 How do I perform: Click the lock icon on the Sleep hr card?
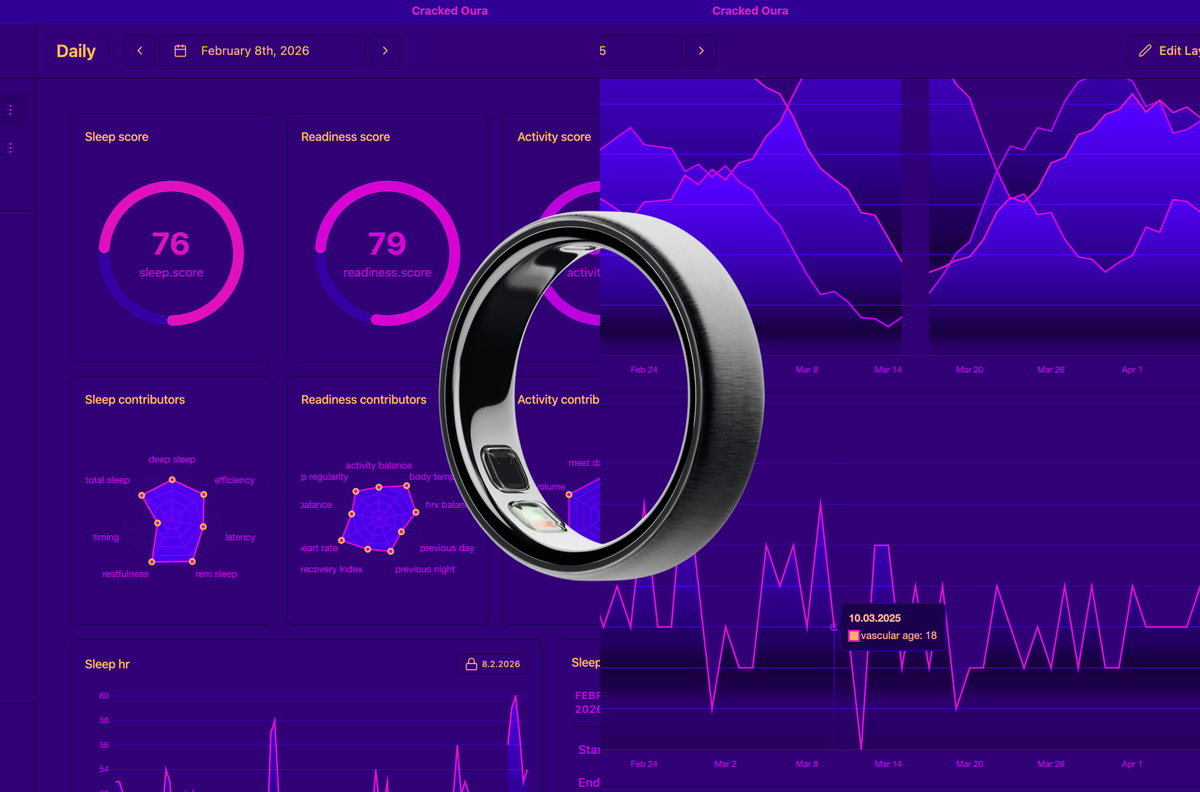pyautogui.click(x=471, y=664)
